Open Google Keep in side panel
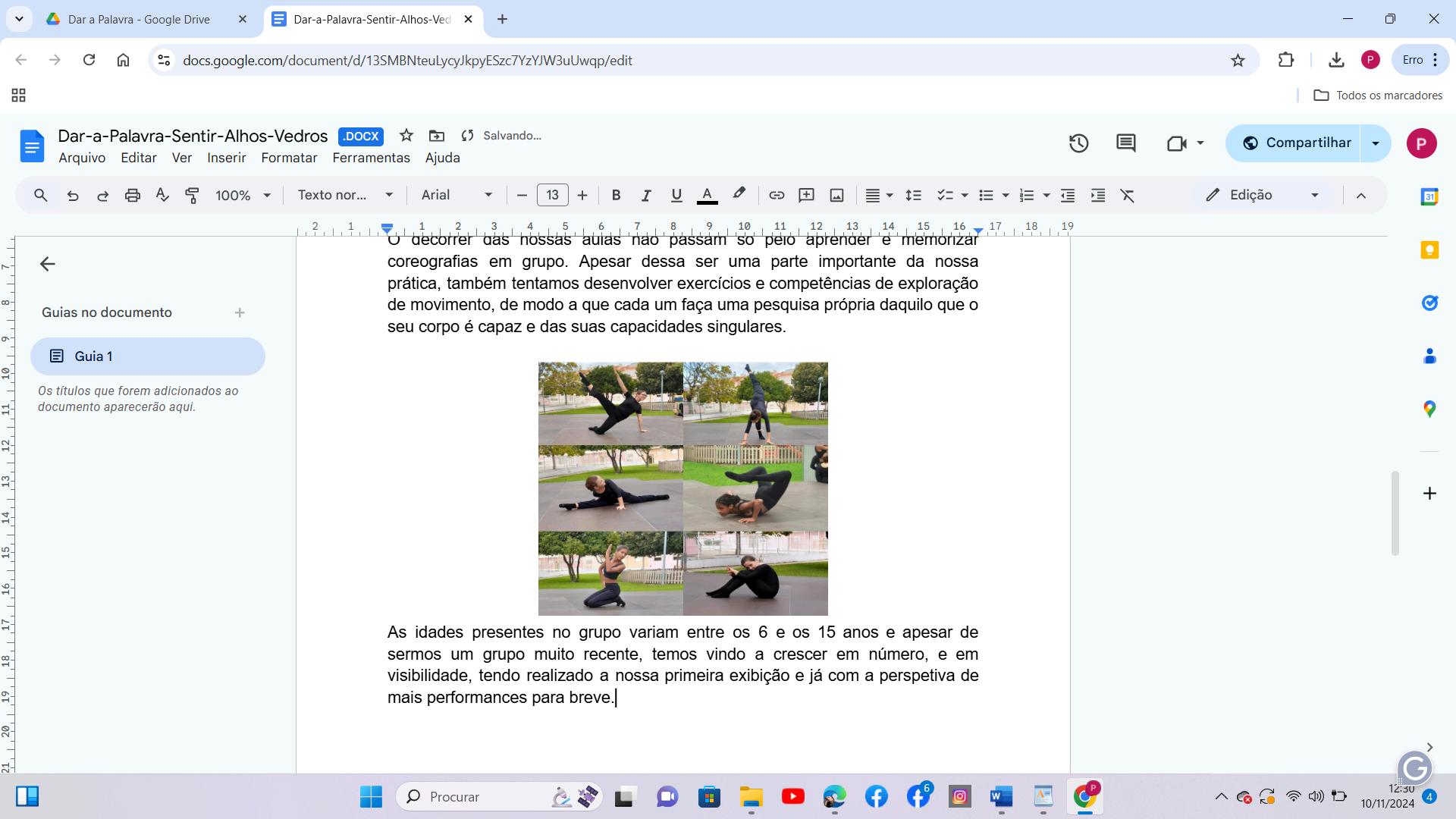This screenshot has width=1456, height=819. pos(1429,250)
